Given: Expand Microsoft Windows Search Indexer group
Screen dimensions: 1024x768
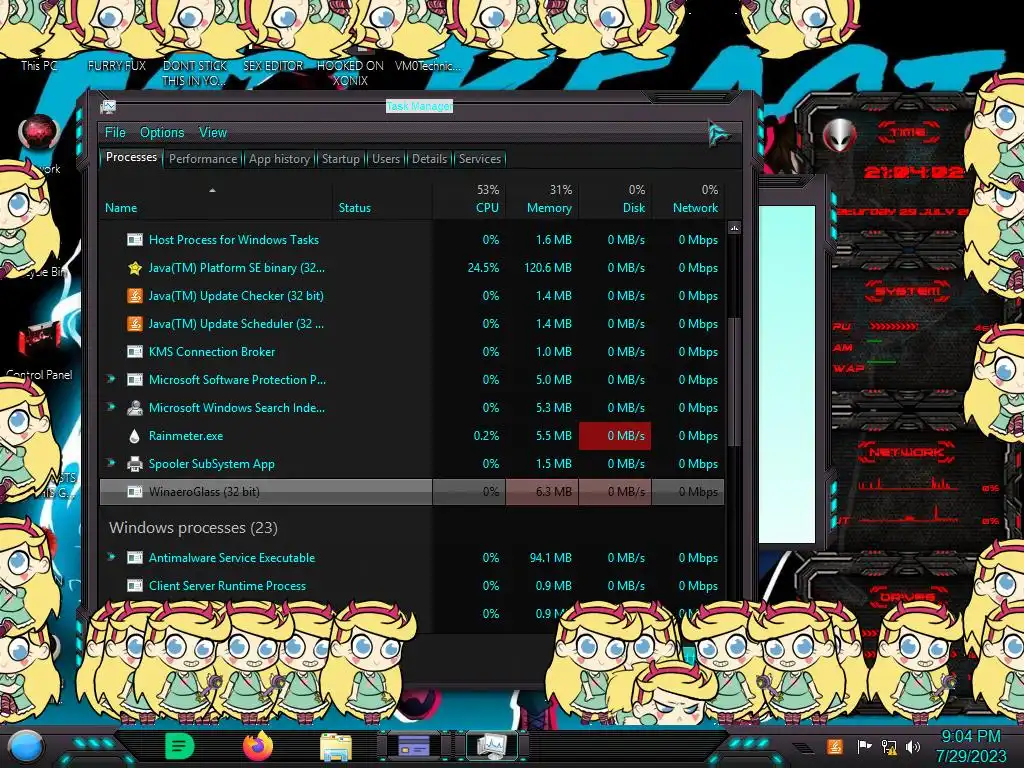Looking at the screenshot, I should pyautogui.click(x=111, y=408).
